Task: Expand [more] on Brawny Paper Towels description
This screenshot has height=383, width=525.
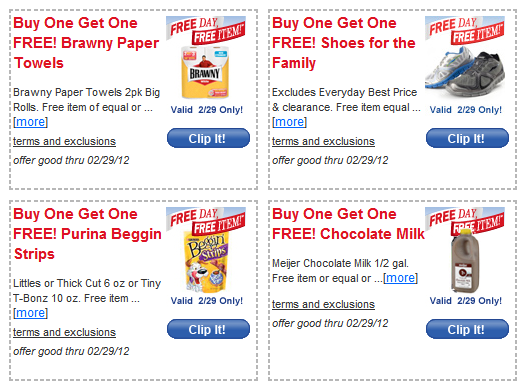Action: click(30, 122)
